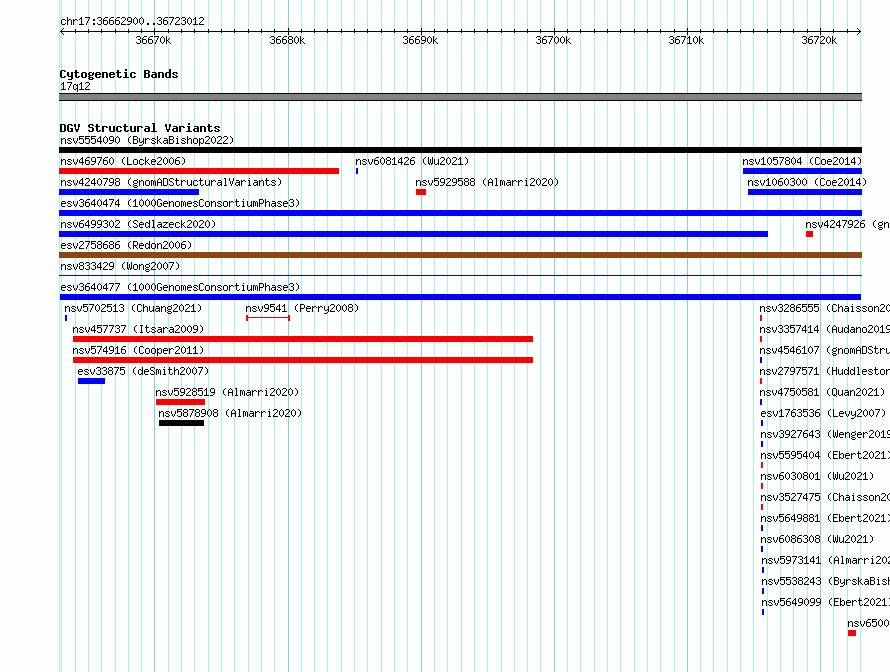Open nsv5649881 Ebert2021 label
The image size is (890, 672).
click(x=825, y=518)
